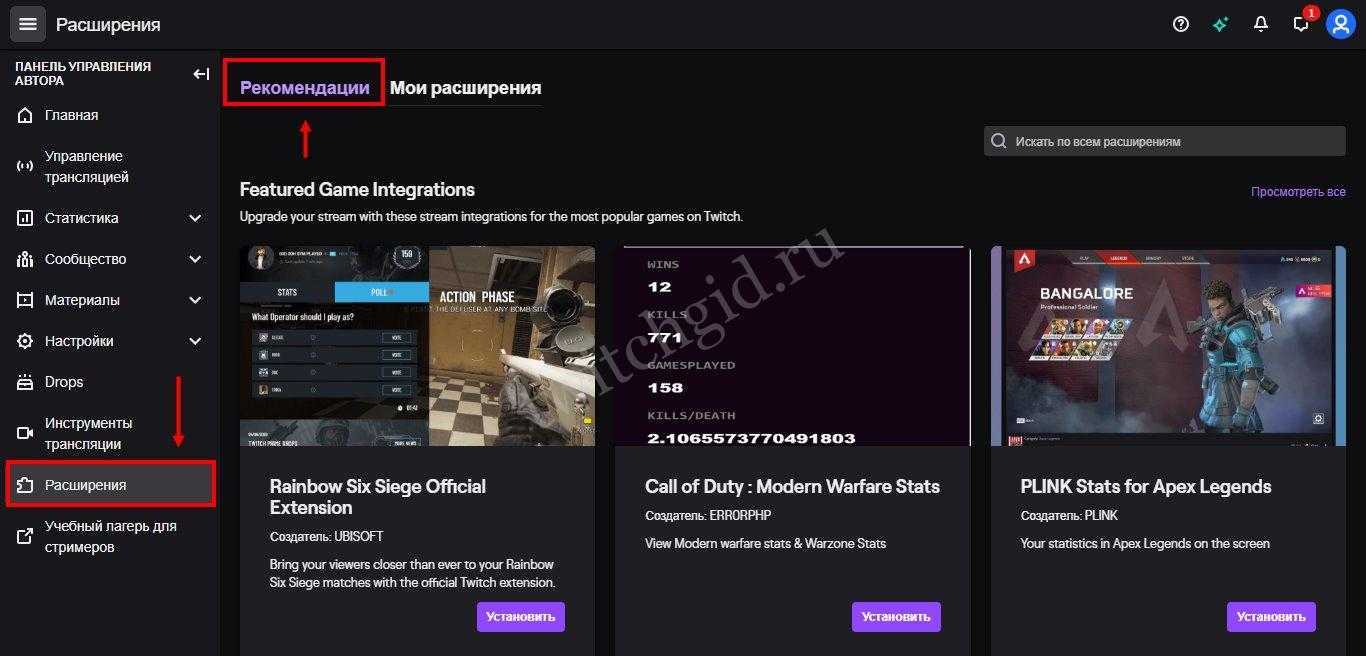Click the search magnifier icon
1366x656 pixels.
tap(998, 141)
